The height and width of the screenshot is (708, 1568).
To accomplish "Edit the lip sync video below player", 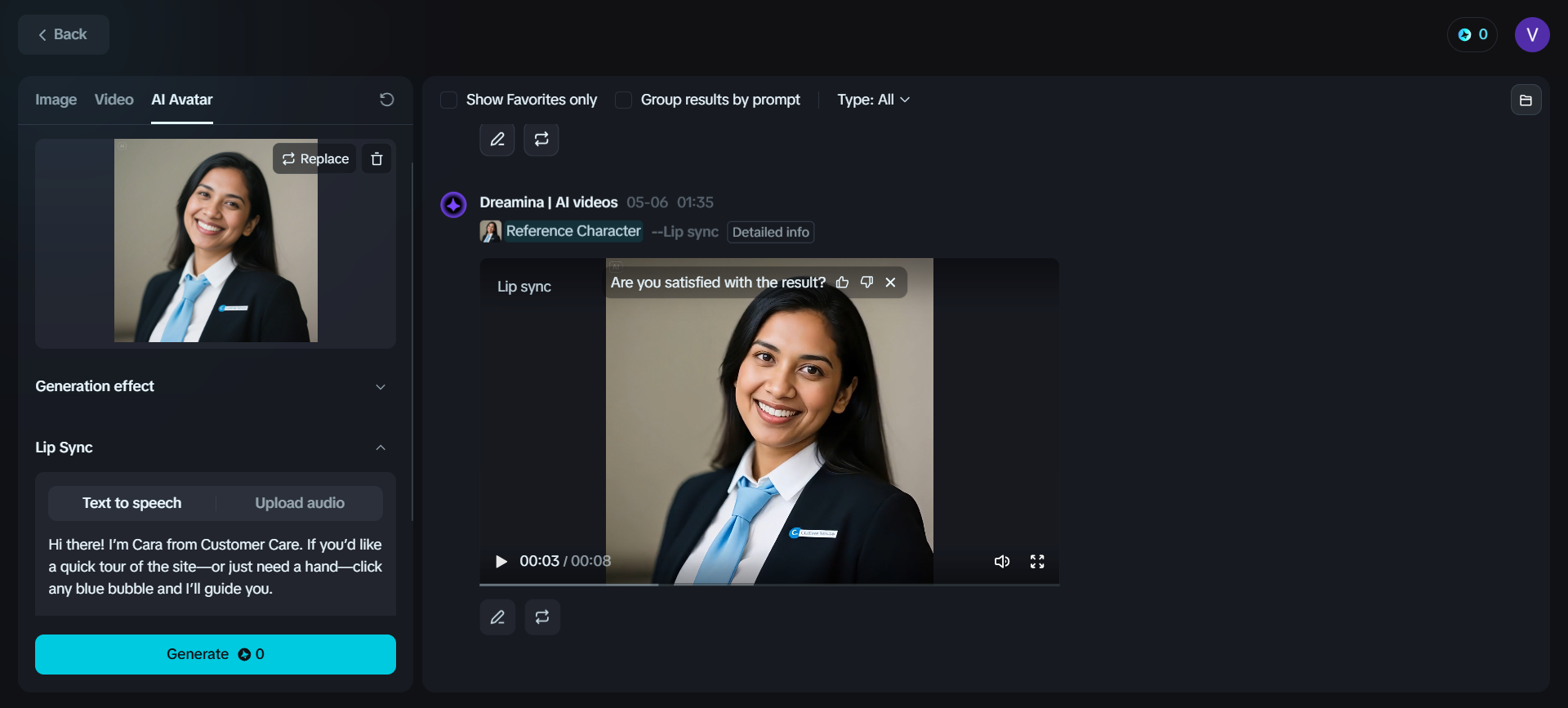I will 497,617.
